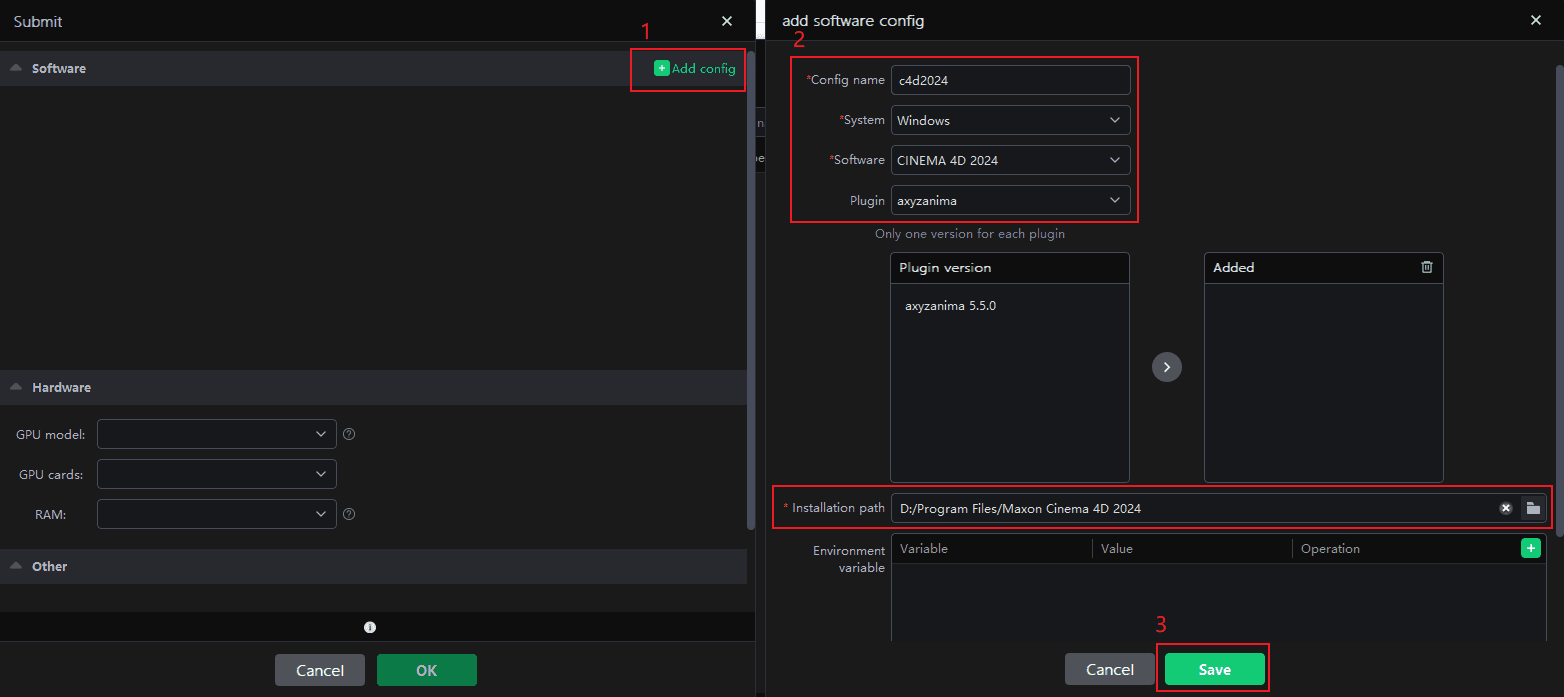This screenshot has height=697, width=1564.
Task: Open the GPU cards dropdown
Action: (216, 474)
